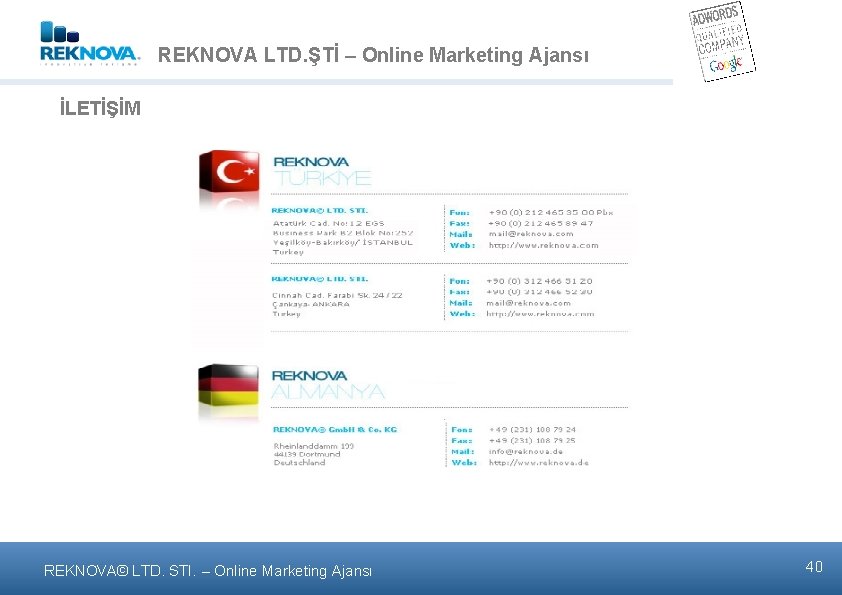Click the 'REKNOVA© GmbH & Co. KG' company name
842x595 pixels.
point(335,430)
